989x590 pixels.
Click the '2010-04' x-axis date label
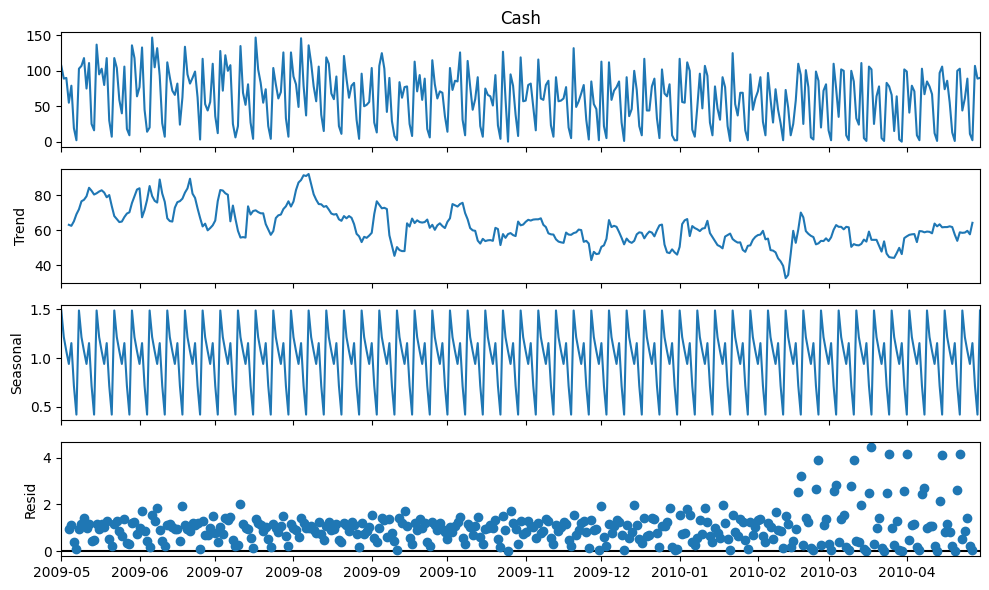(x=907, y=573)
